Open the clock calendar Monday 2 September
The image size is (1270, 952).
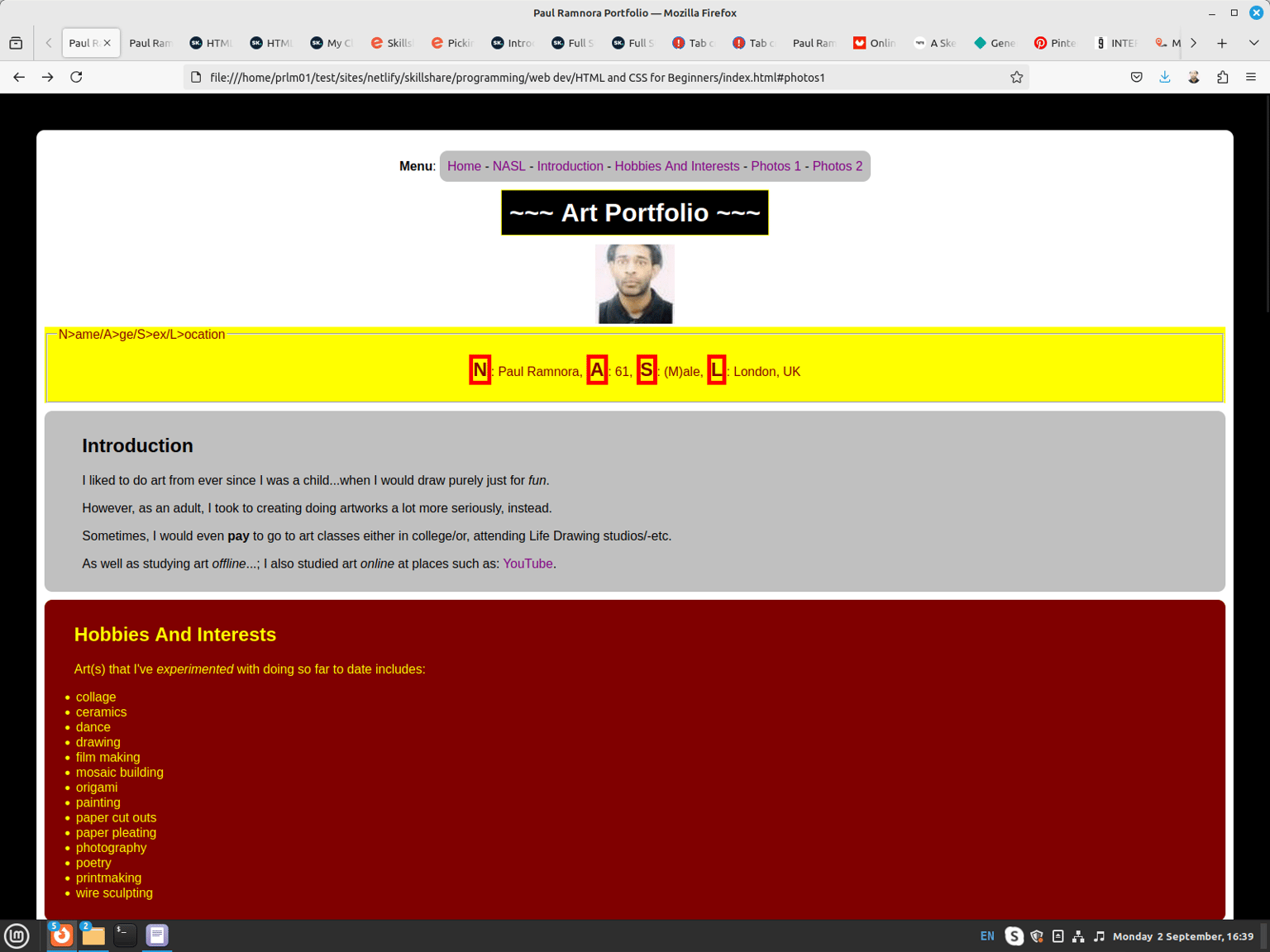click(x=1183, y=936)
